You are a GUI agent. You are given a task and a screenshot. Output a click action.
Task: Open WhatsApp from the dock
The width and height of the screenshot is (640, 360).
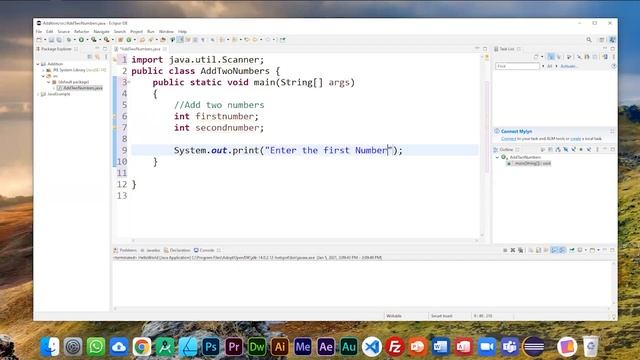[96, 347]
